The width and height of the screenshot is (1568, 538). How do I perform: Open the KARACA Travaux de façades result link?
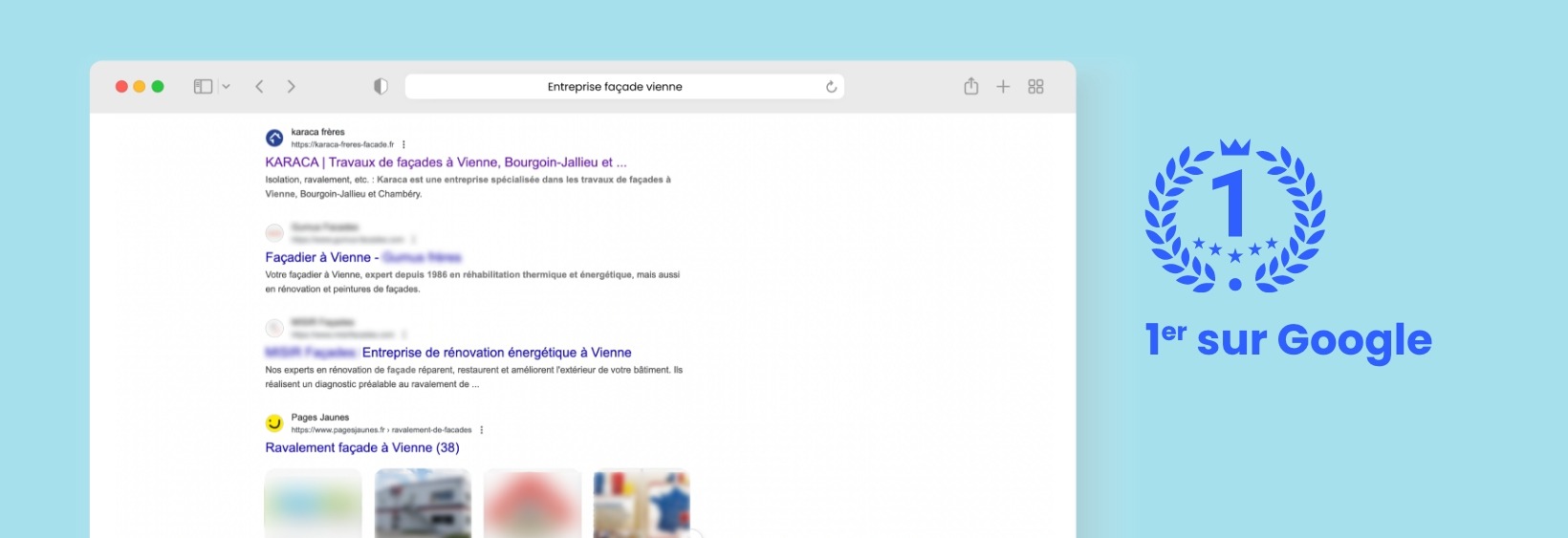coord(446,162)
